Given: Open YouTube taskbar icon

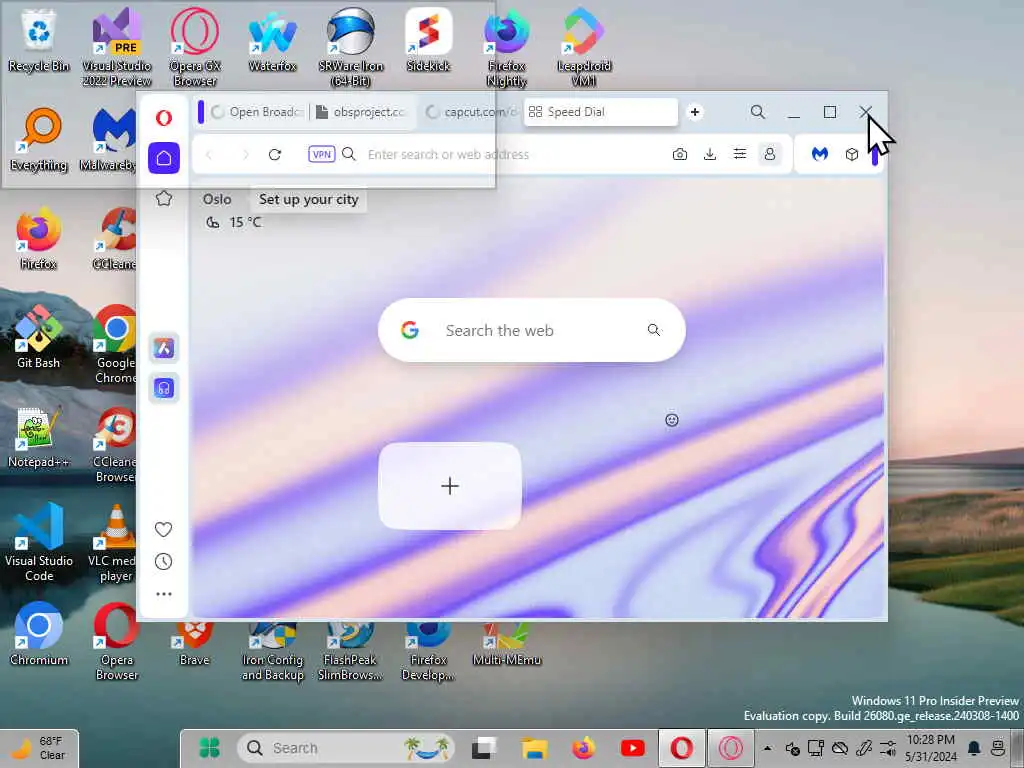Looking at the screenshot, I should tap(632, 748).
